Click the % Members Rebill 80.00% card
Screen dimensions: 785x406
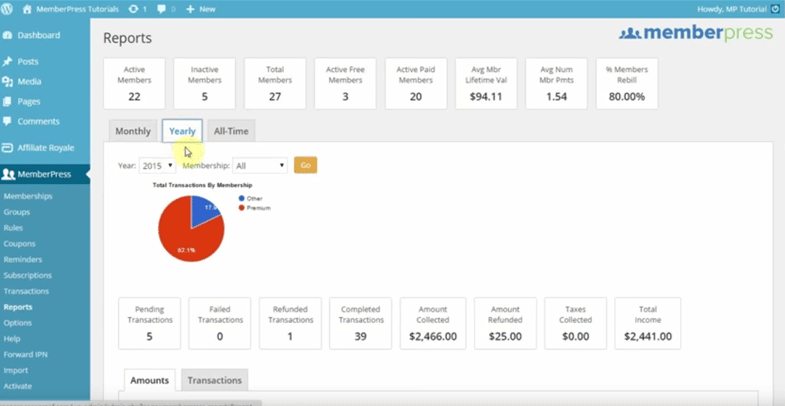coord(627,84)
